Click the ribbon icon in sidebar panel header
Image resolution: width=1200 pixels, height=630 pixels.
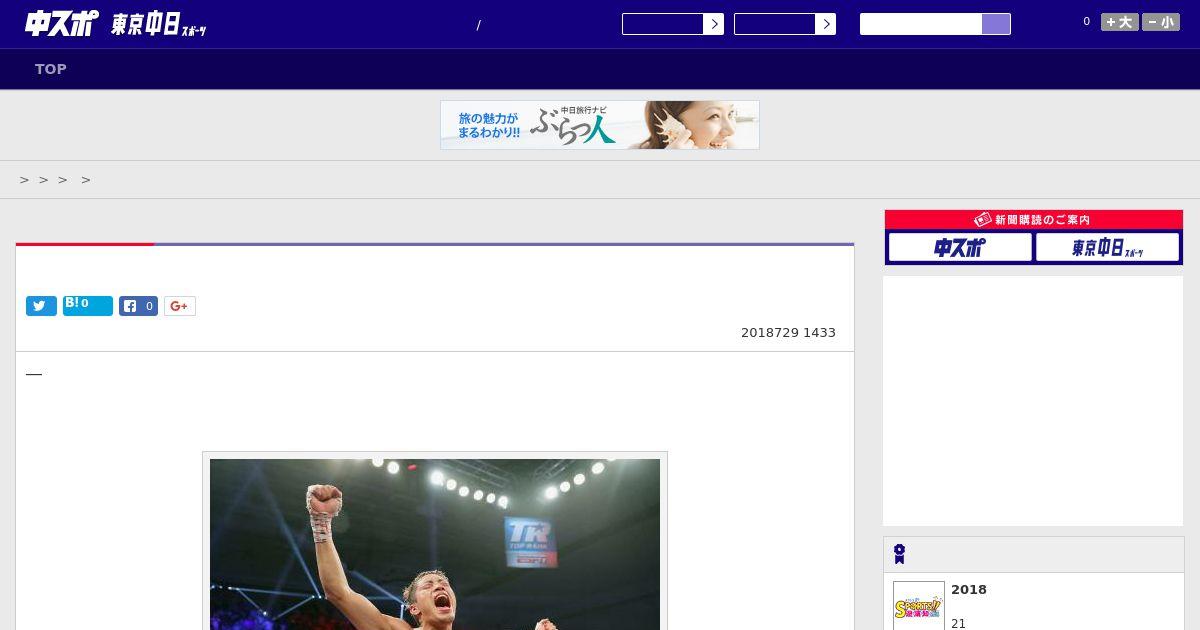coord(899,554)
